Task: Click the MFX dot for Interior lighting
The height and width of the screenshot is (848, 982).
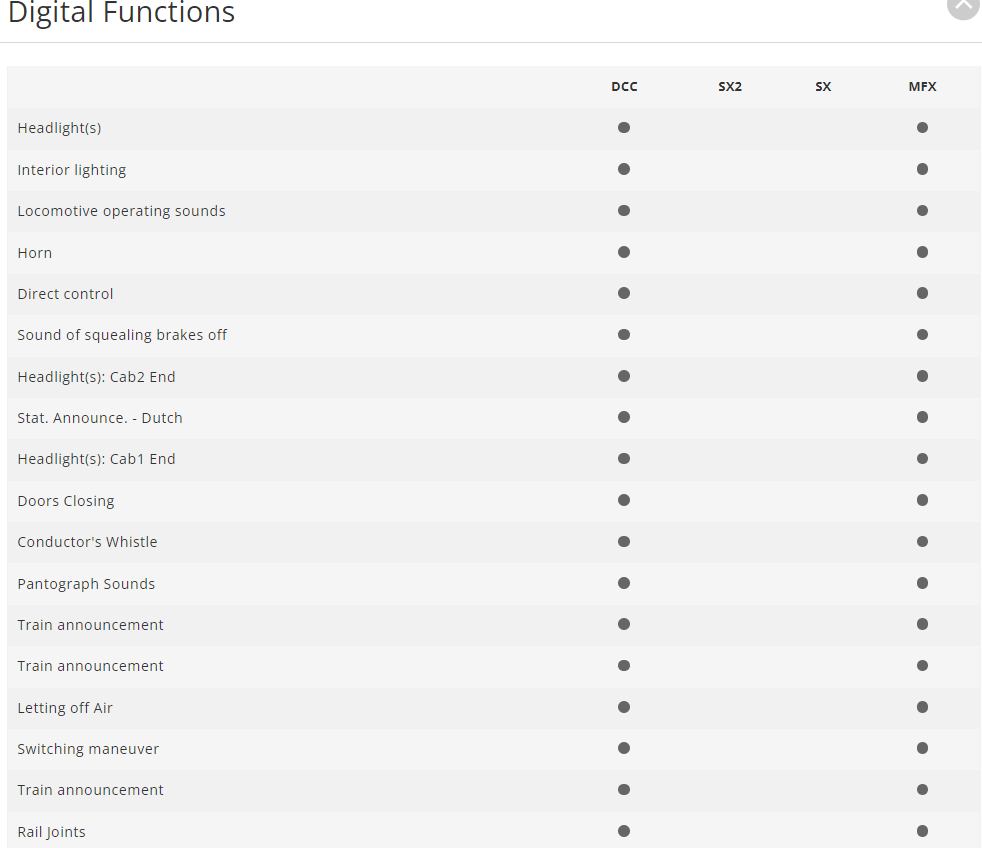Action: tap(922, 169)
